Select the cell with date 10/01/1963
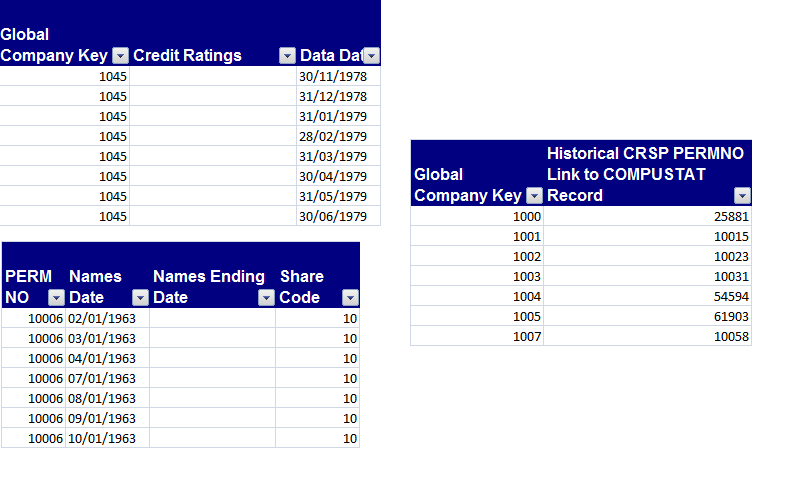The width and height of the screenshot is (798, 480). click(107, 438)
